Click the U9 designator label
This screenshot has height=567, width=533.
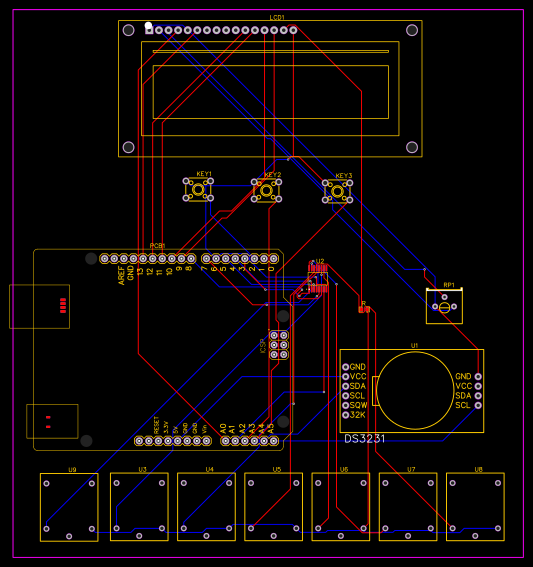coord(72,470)
